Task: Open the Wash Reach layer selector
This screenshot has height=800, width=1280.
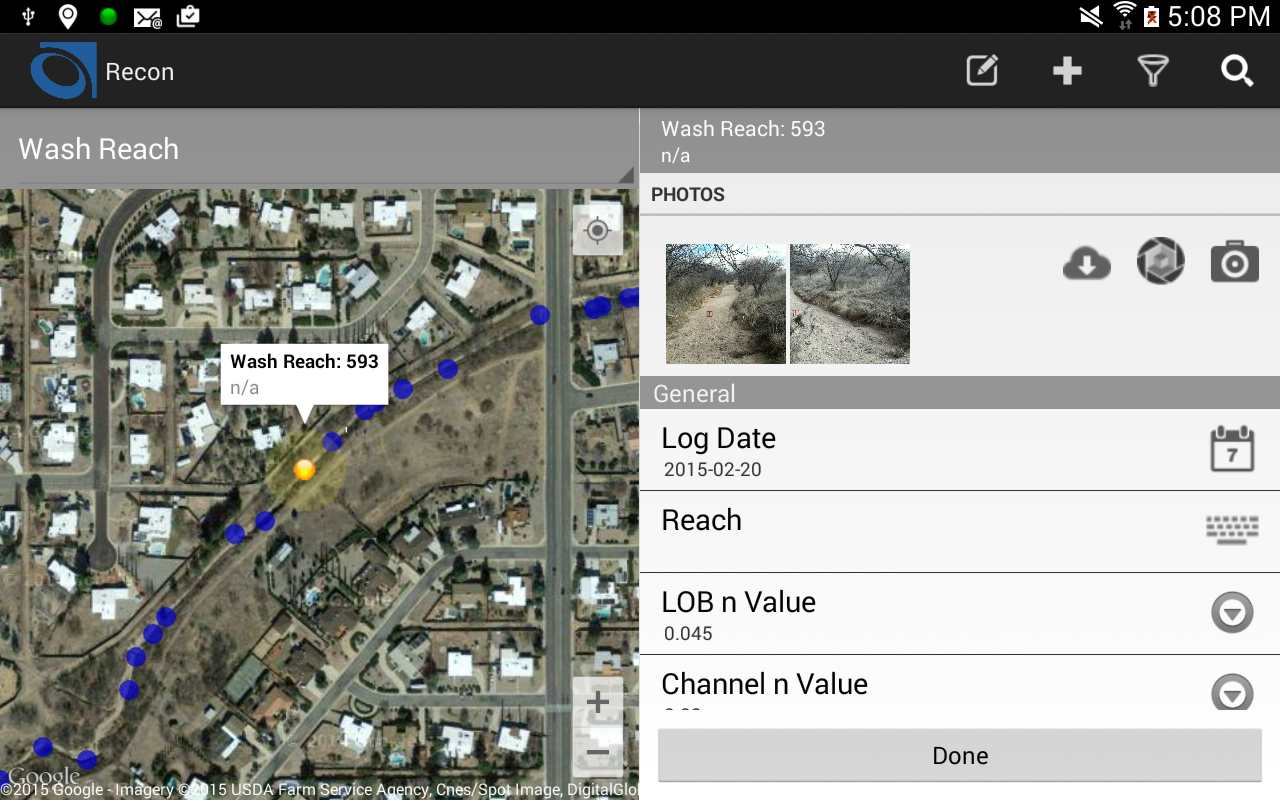Action: [x=319, y=149]
